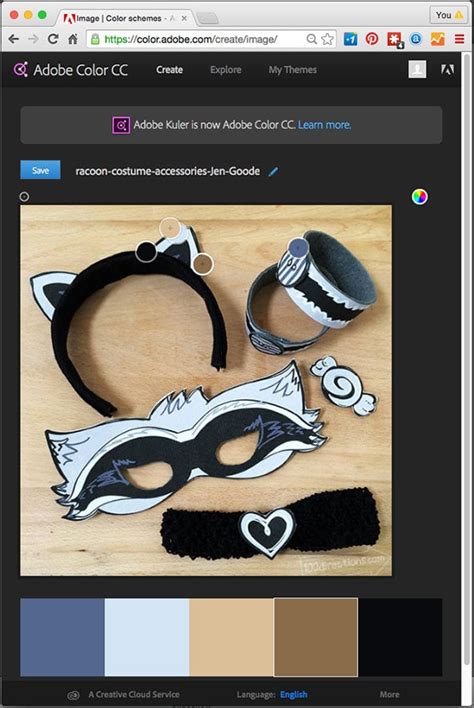Save the color theme
The height and width of the screenshot is (708, 474).
(x=40, y=170)
